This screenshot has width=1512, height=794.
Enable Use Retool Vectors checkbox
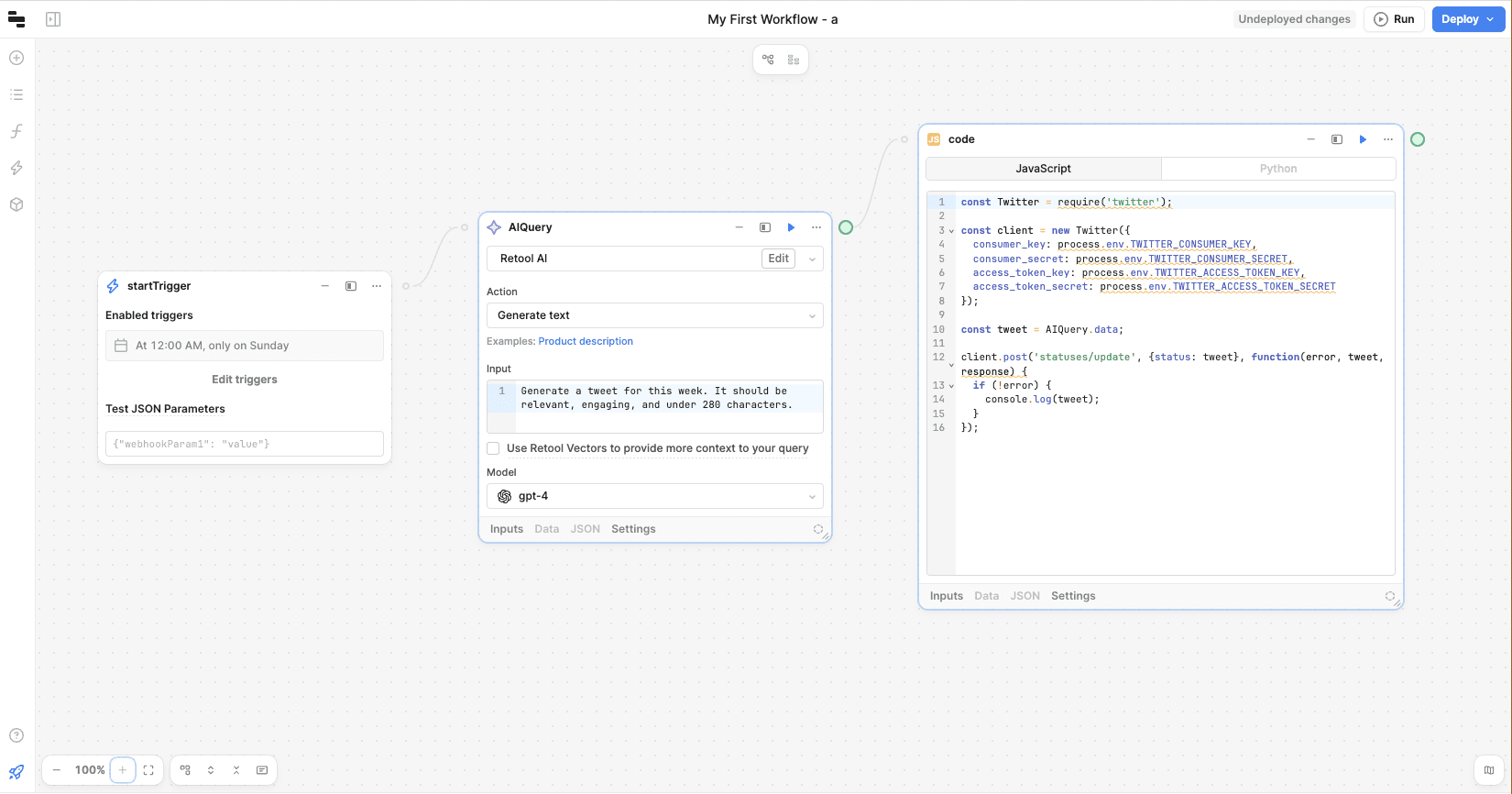pyautogui.click(x=494, y=448)
